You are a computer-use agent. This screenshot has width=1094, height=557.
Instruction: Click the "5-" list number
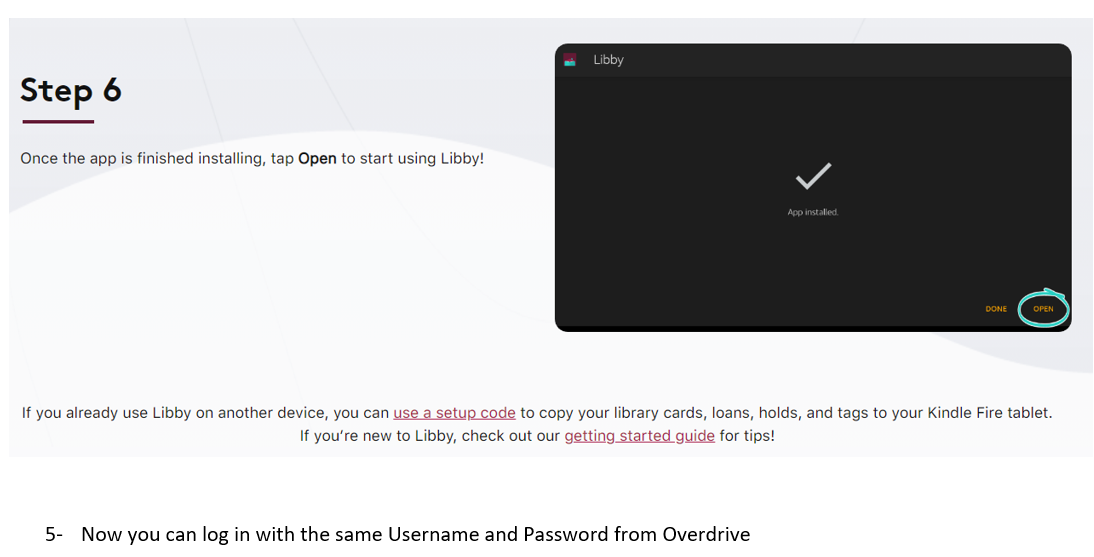pos(54,535)
